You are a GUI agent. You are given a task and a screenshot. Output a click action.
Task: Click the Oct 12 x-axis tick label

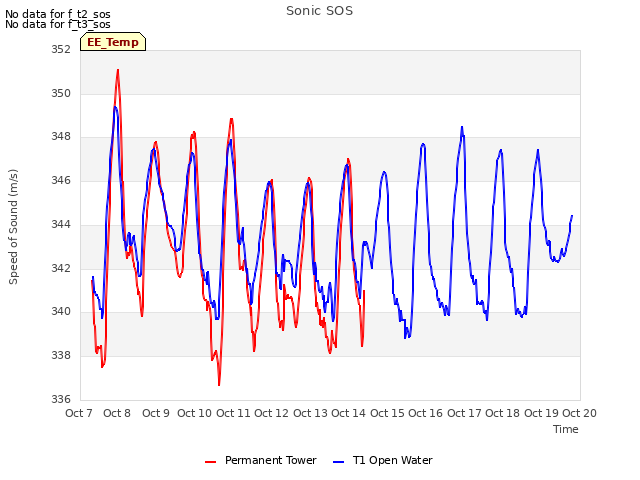click(x=271, y=413)
